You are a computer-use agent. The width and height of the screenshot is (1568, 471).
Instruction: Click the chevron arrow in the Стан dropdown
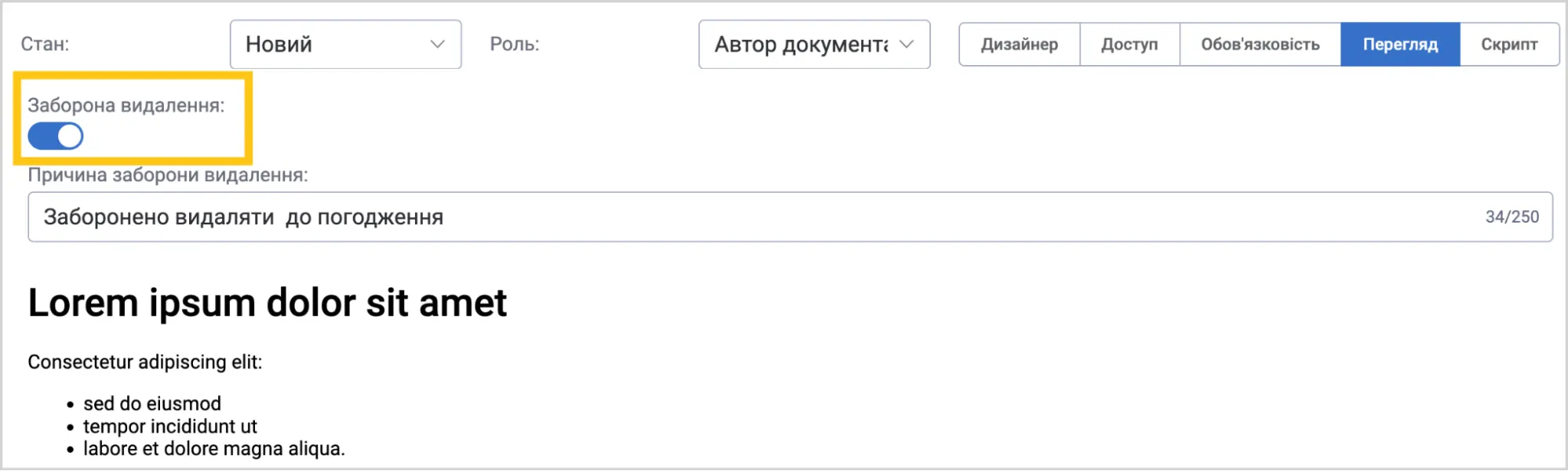tap(438, 45)
